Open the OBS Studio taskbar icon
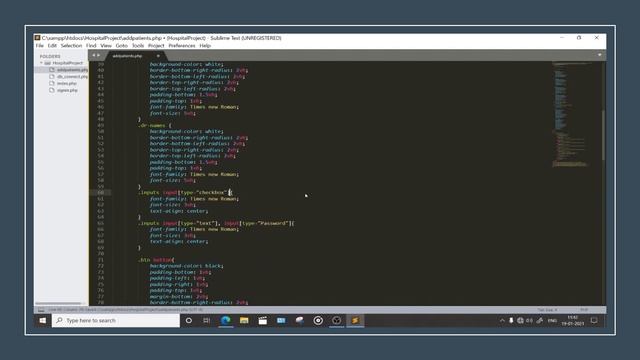Screen dimensions: 640x360 point(336,320)
